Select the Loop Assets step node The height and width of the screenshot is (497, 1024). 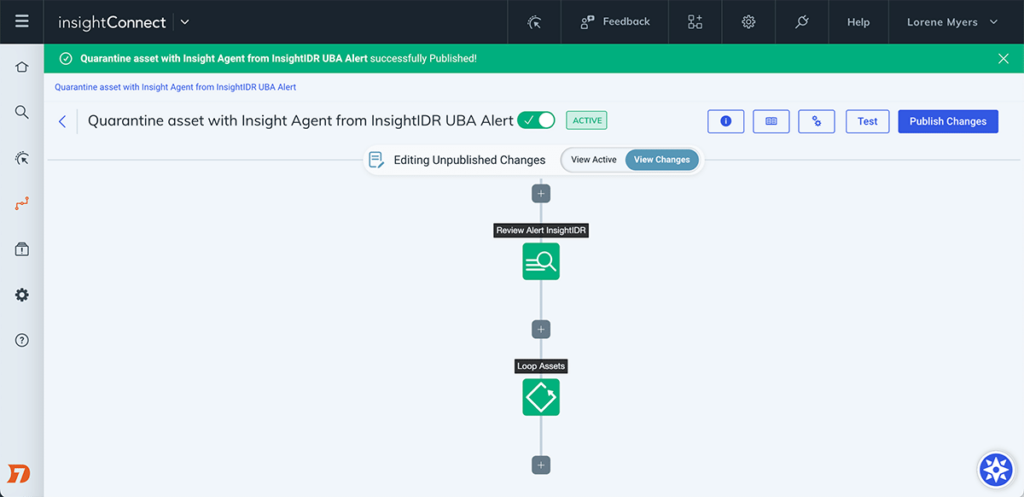pos(541,397)
